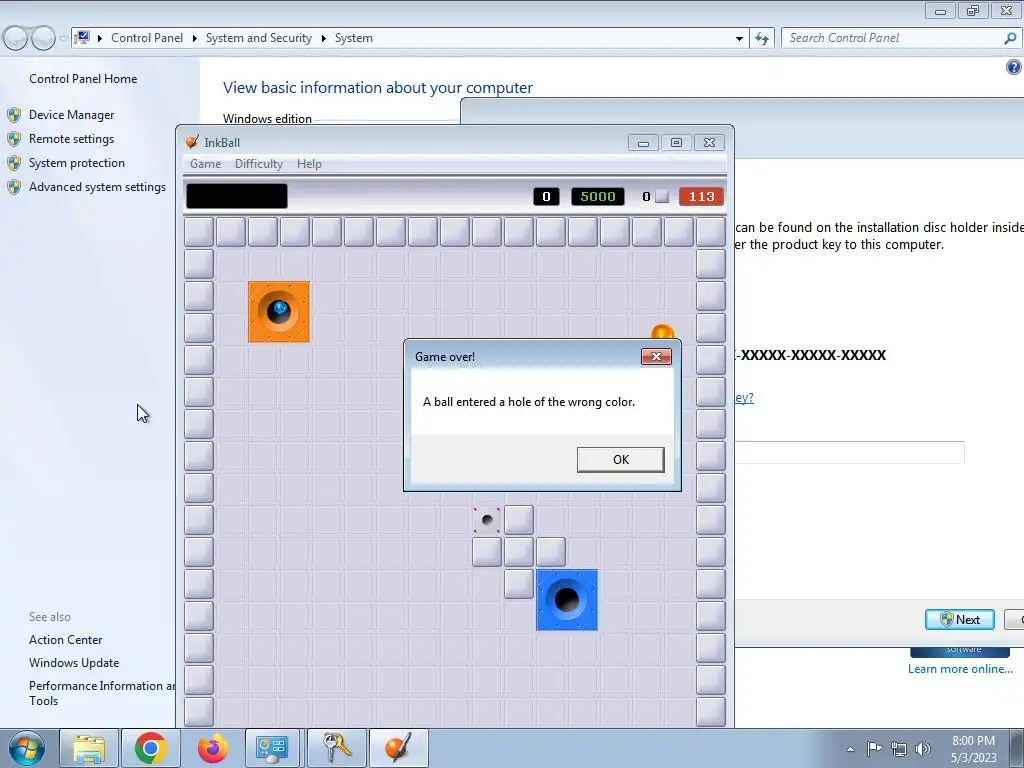Click the network tray icon
This screenshot has height=768, width=1024.
(899, 749)
